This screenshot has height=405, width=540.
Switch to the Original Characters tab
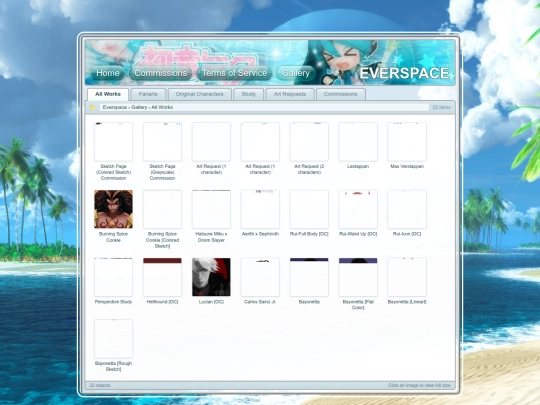[x=199, y=94]
